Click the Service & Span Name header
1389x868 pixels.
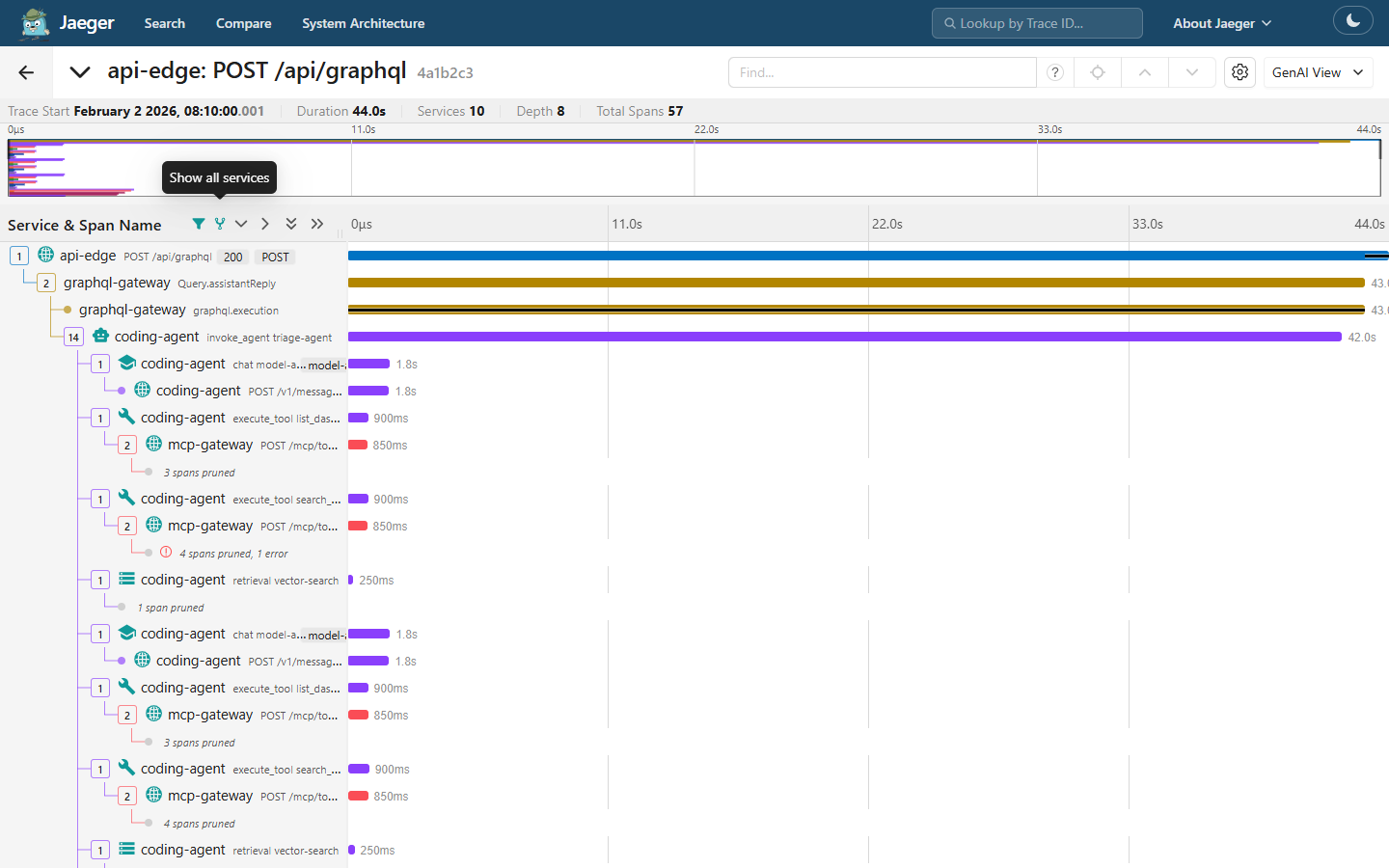pos(85,225)
